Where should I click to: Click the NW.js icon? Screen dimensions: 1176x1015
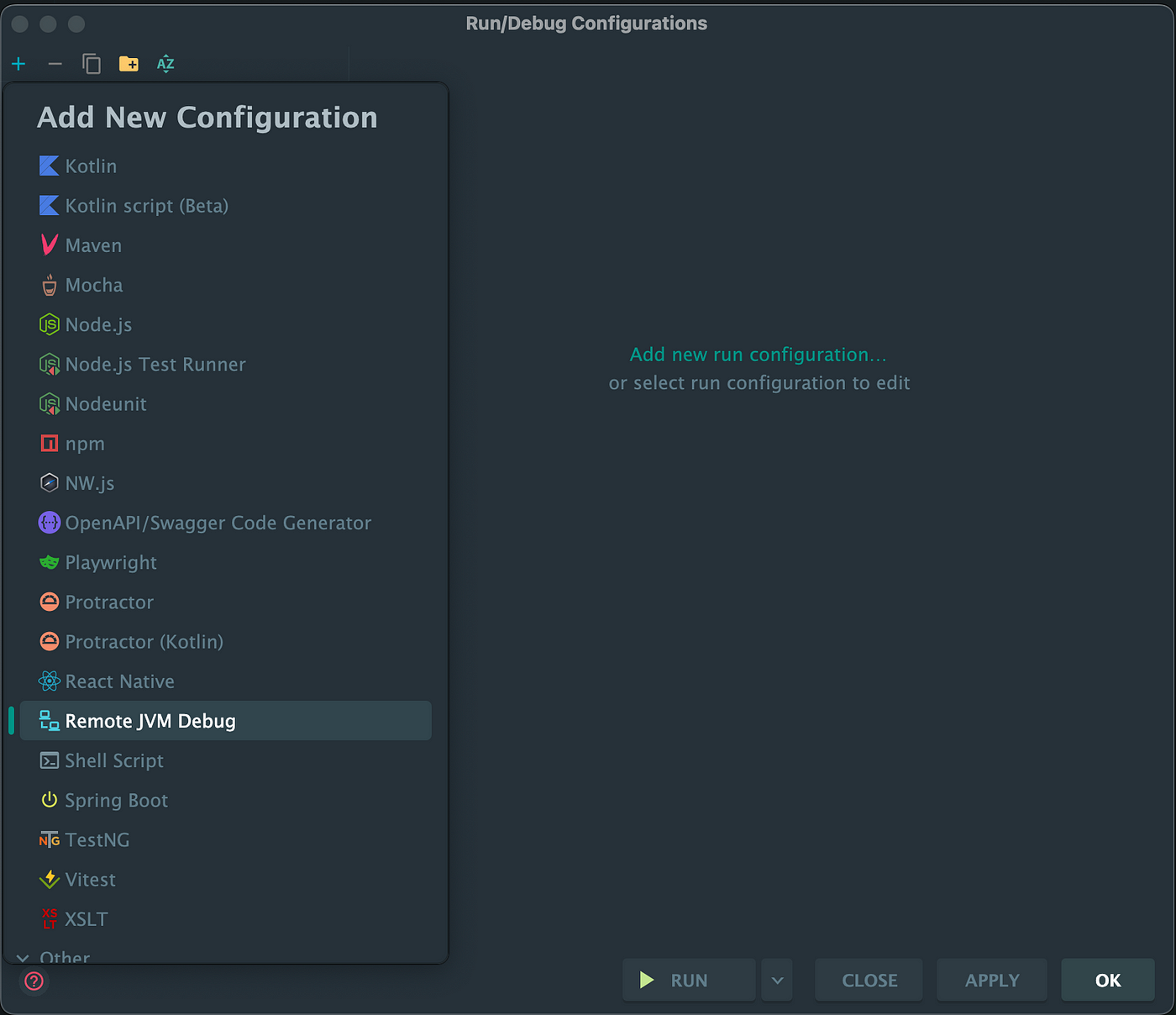50,483
